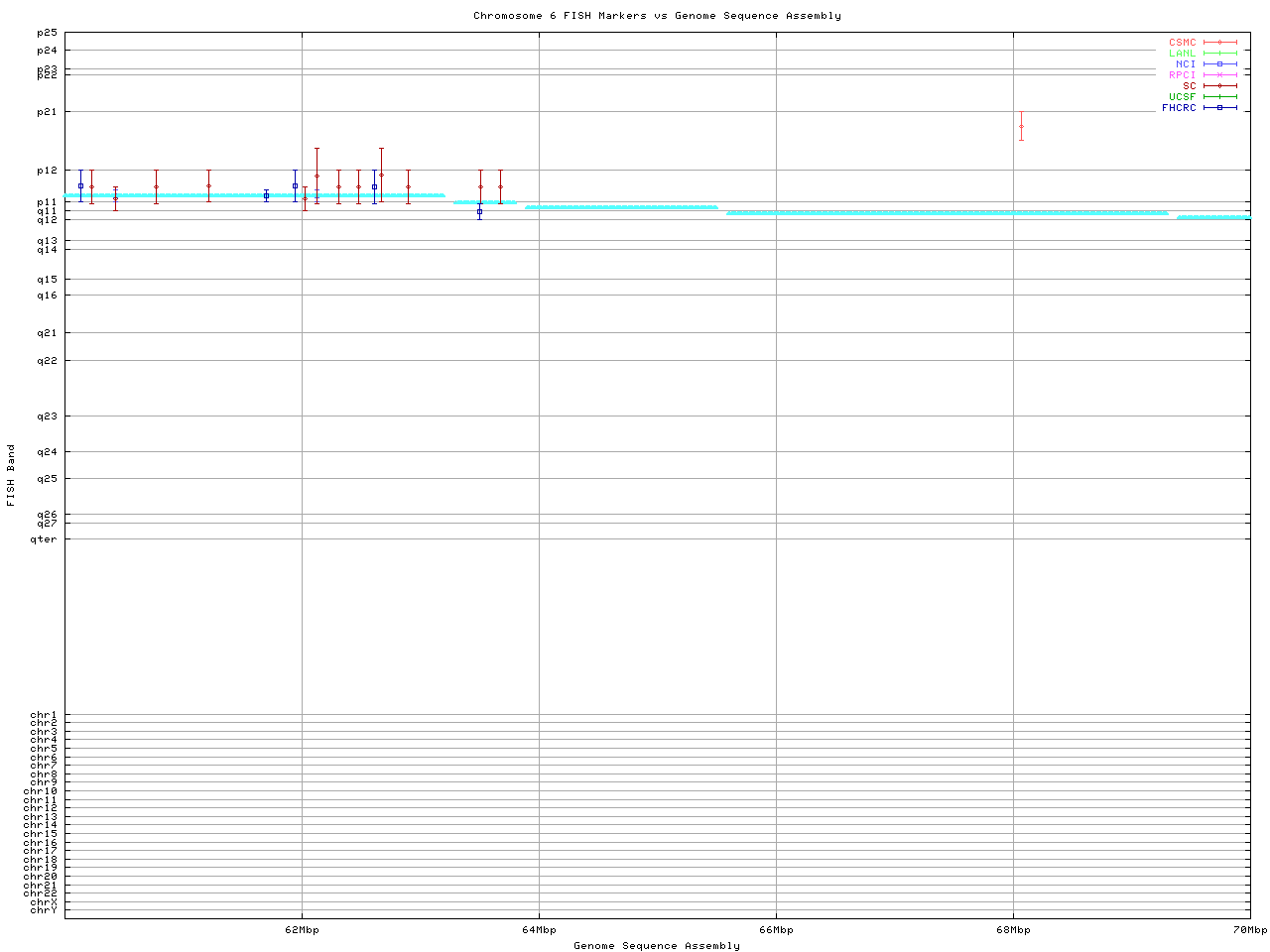Click the 68Mbp x-axis tick label
The image size is (1270, 952).
pos(1013,930)
